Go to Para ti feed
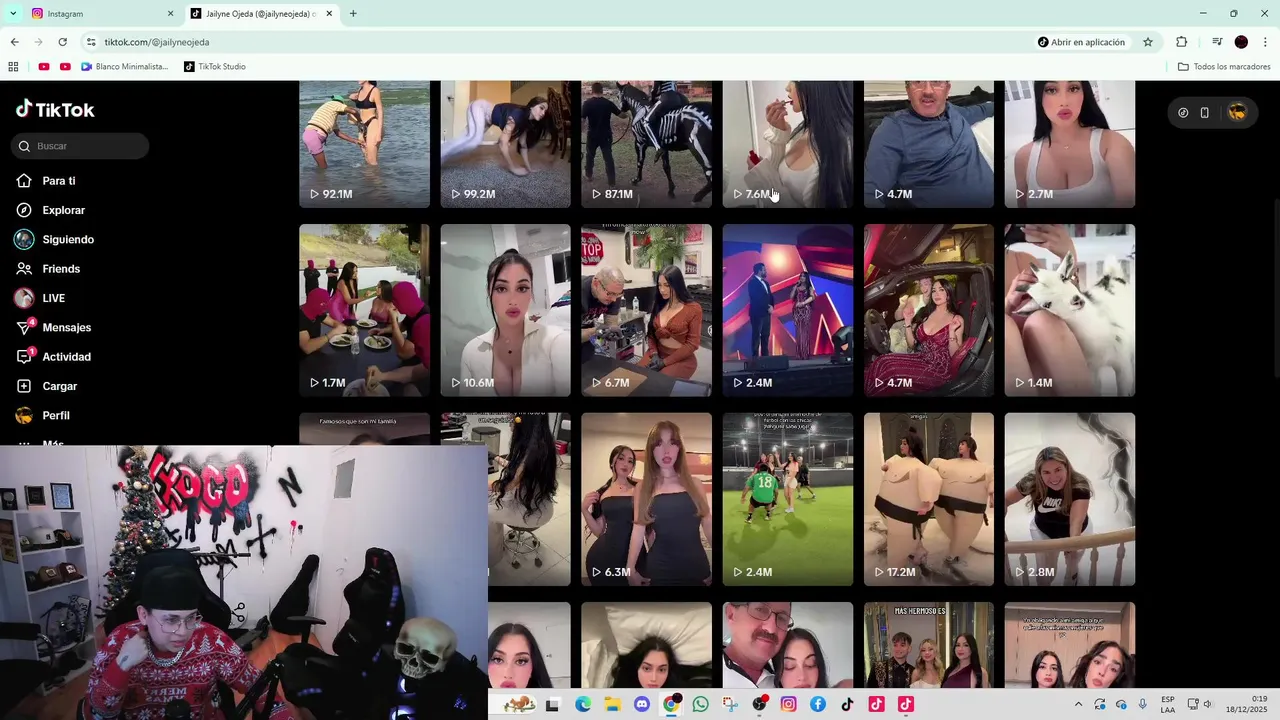This screenshot has width=1280, height=720. [59, 181]
